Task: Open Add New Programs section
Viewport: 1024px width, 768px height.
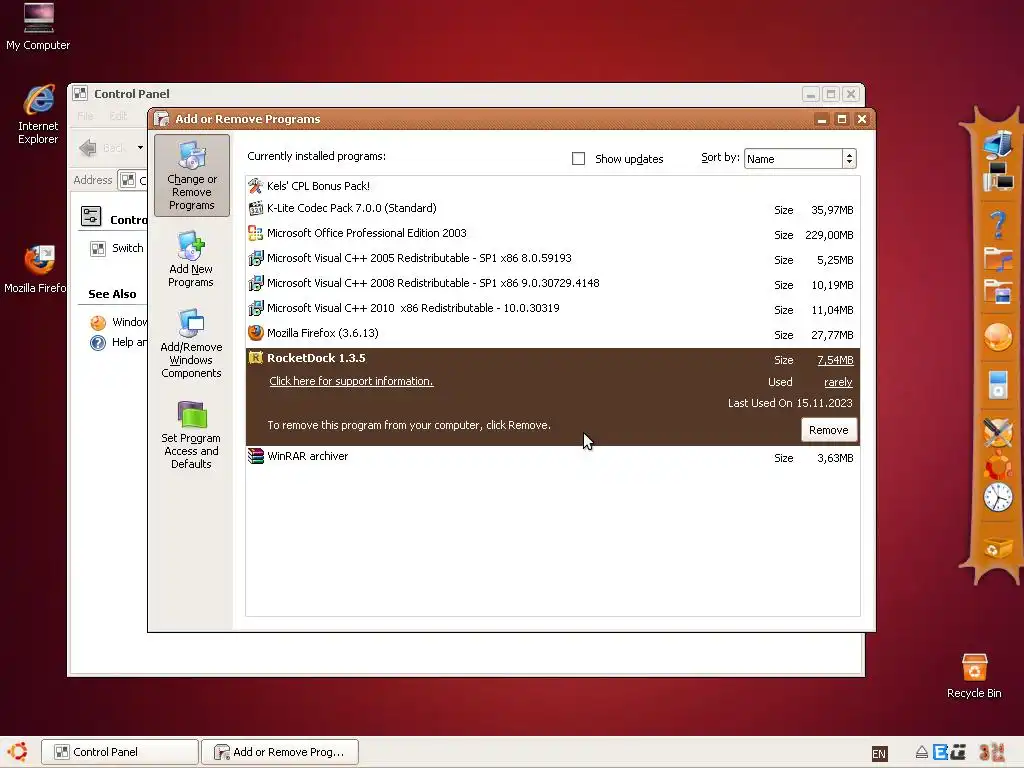Action: point(191,259)
